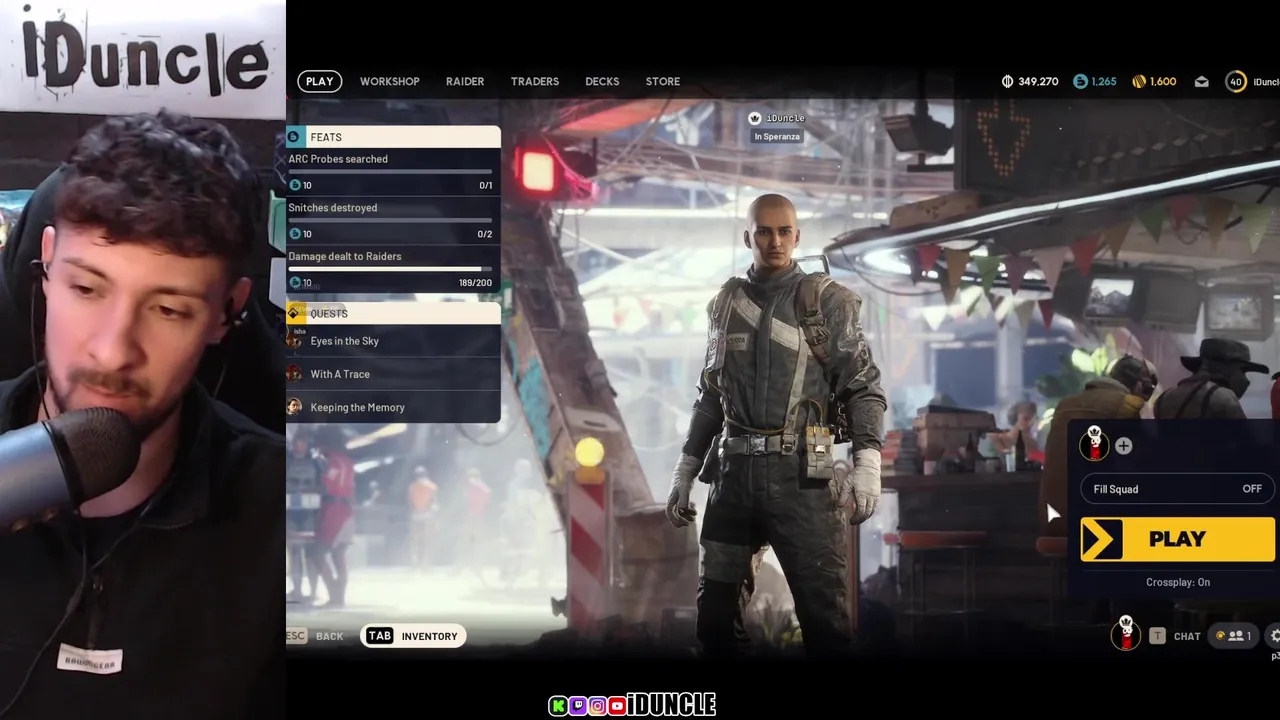This screenshot has height=720, width=1280.
Task: Click the gold Raider Tokens icon
Action: [1139, 81]
